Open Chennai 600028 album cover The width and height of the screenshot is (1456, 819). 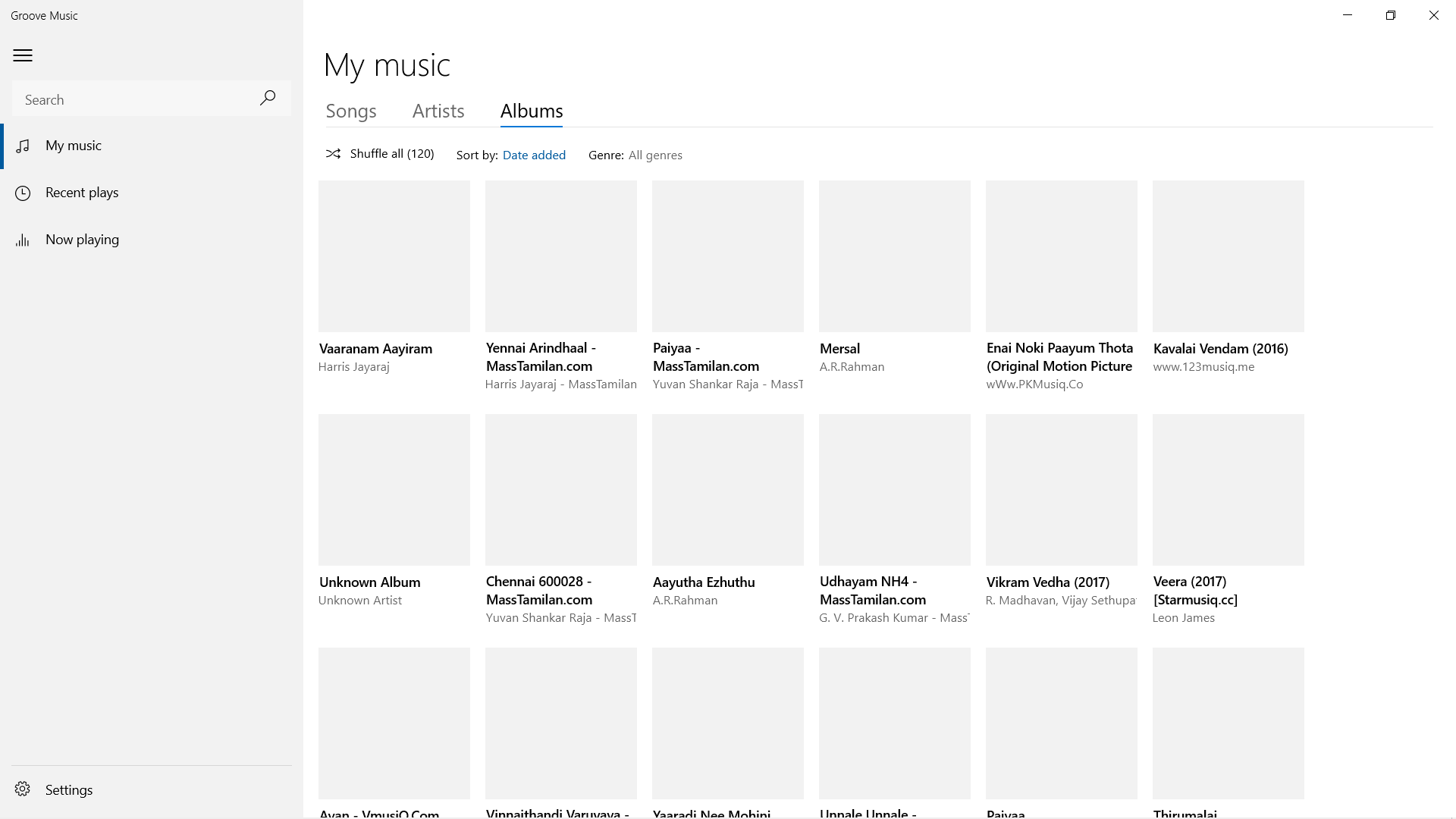click(x=561, y=490)
